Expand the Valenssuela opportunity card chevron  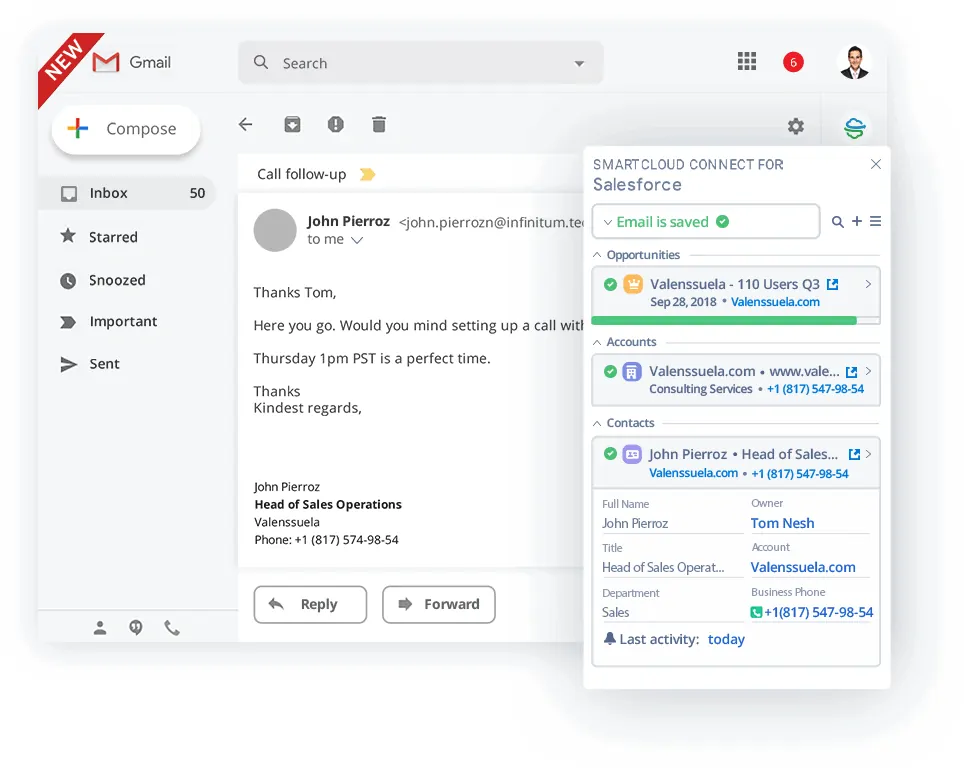(x=868, y=284)
